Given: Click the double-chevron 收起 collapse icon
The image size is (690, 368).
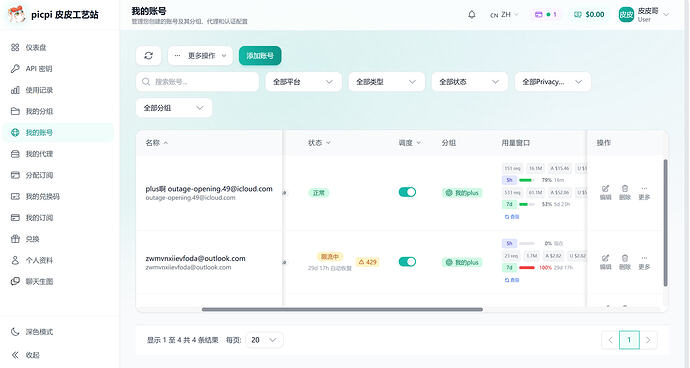Looking at the screenshot, I should (15, 355).
